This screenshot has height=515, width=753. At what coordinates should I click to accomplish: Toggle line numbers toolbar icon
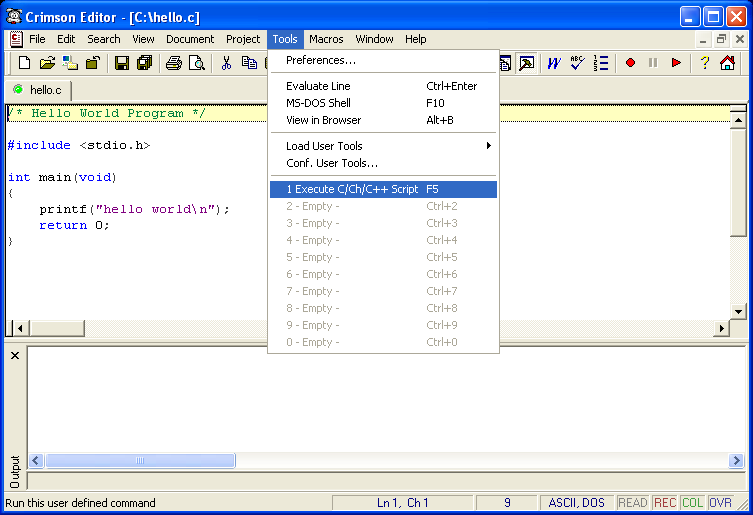[x=601, y=63]
